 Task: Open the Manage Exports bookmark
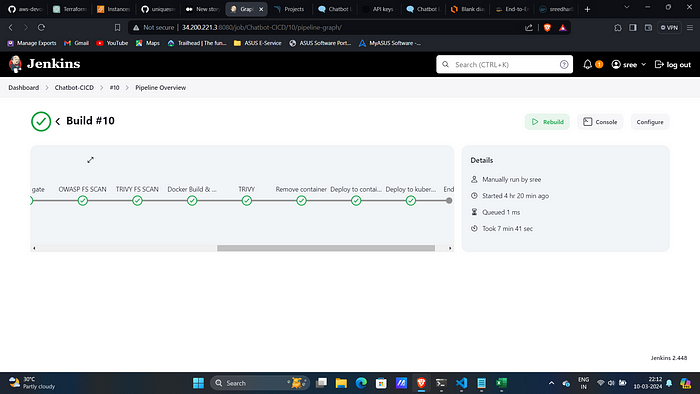pos(32,43)
